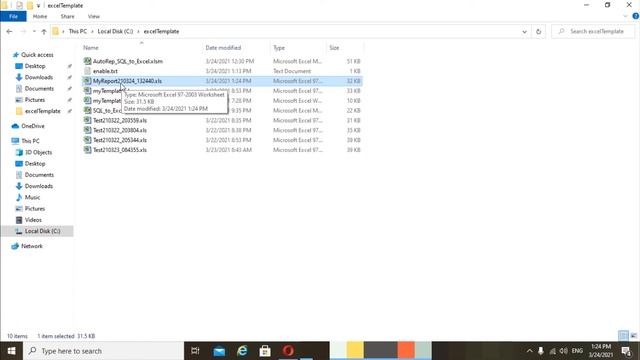Open the taskbar clock and calendar
The width and height of the screenshot is (640, 360).
click(600, 351)
